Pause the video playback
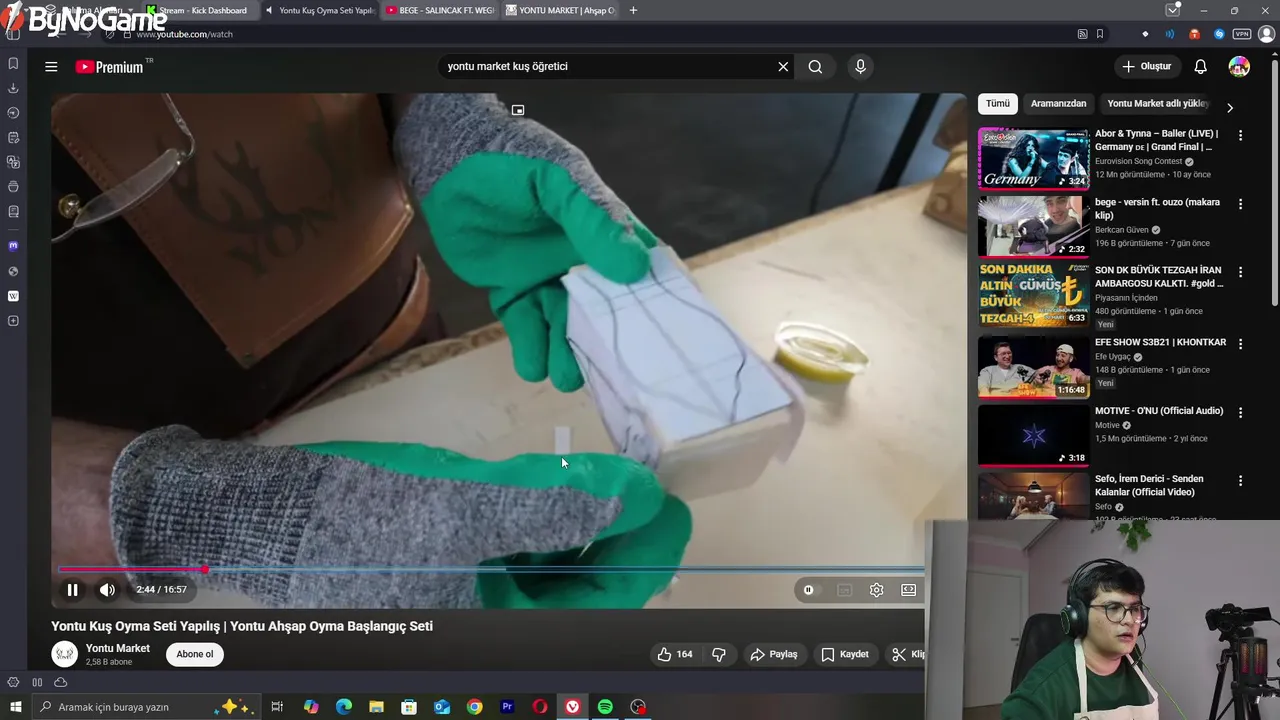Image resolution: width=1280 pixels, height=720 pixels. click(72, 590)
